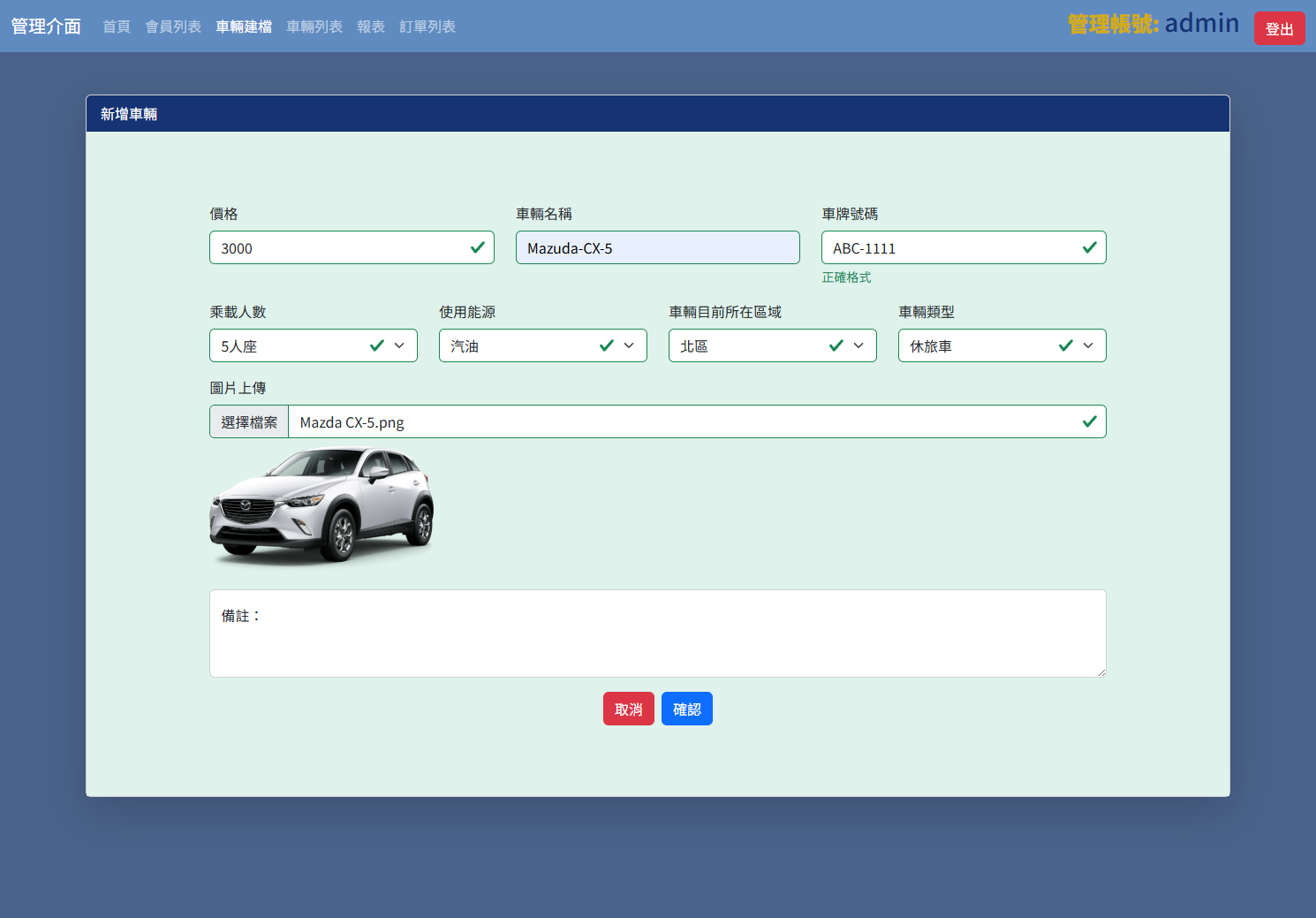Open 車輛列表 in the navbar

[314, 27]
